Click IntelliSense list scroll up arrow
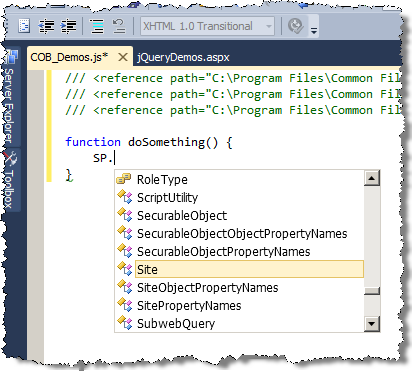 [x=372, y=178]
